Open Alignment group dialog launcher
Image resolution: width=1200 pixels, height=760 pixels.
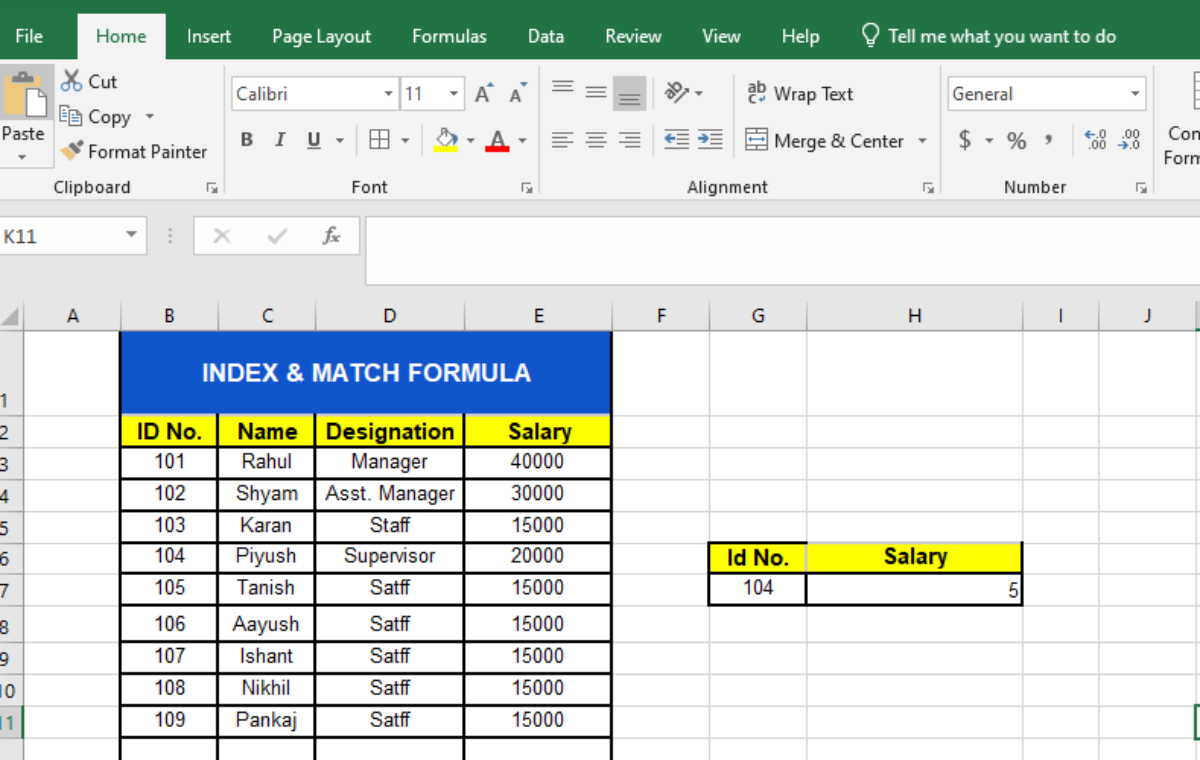coord(928,187)
